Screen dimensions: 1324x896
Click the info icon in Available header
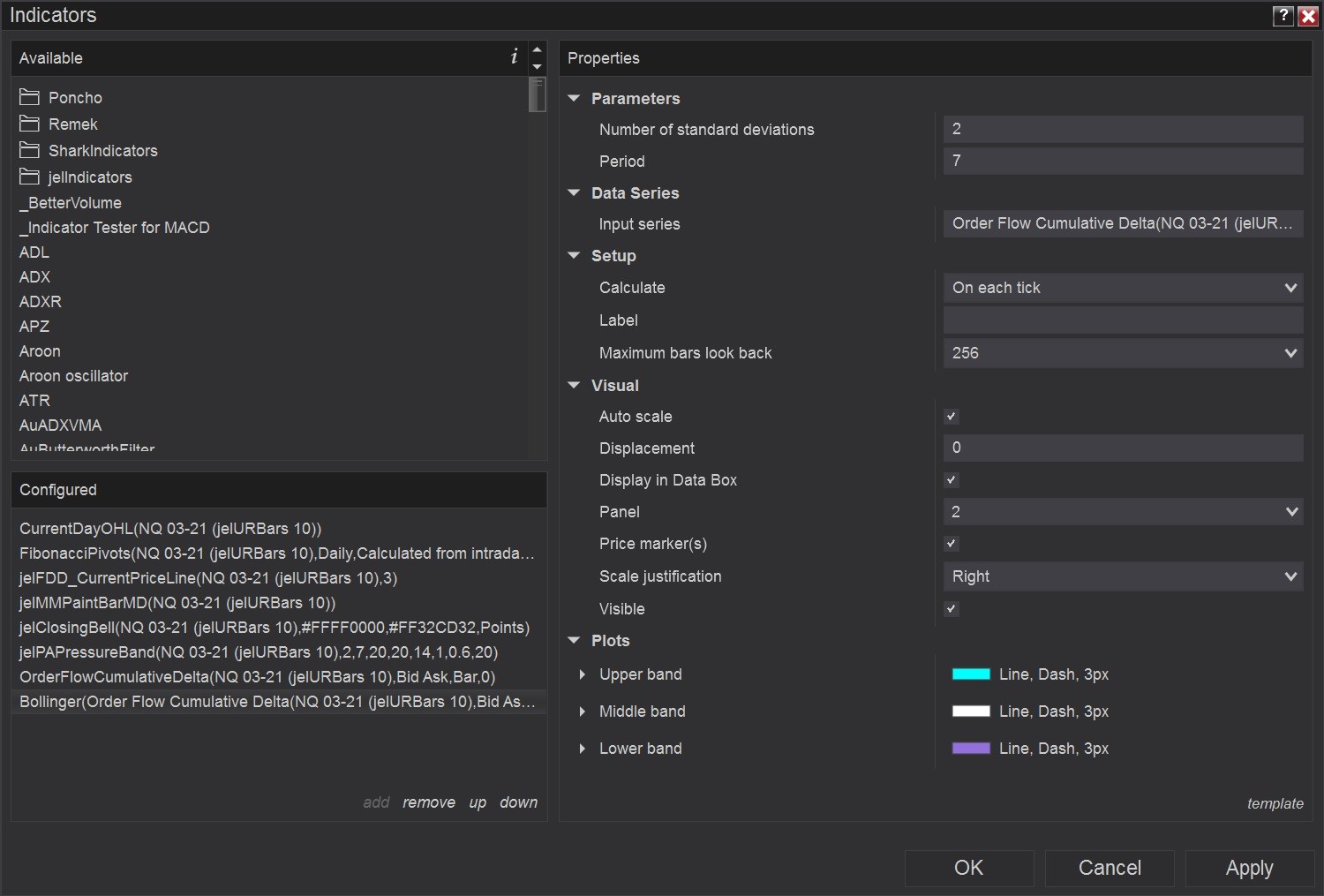click(x=514, y=57)
